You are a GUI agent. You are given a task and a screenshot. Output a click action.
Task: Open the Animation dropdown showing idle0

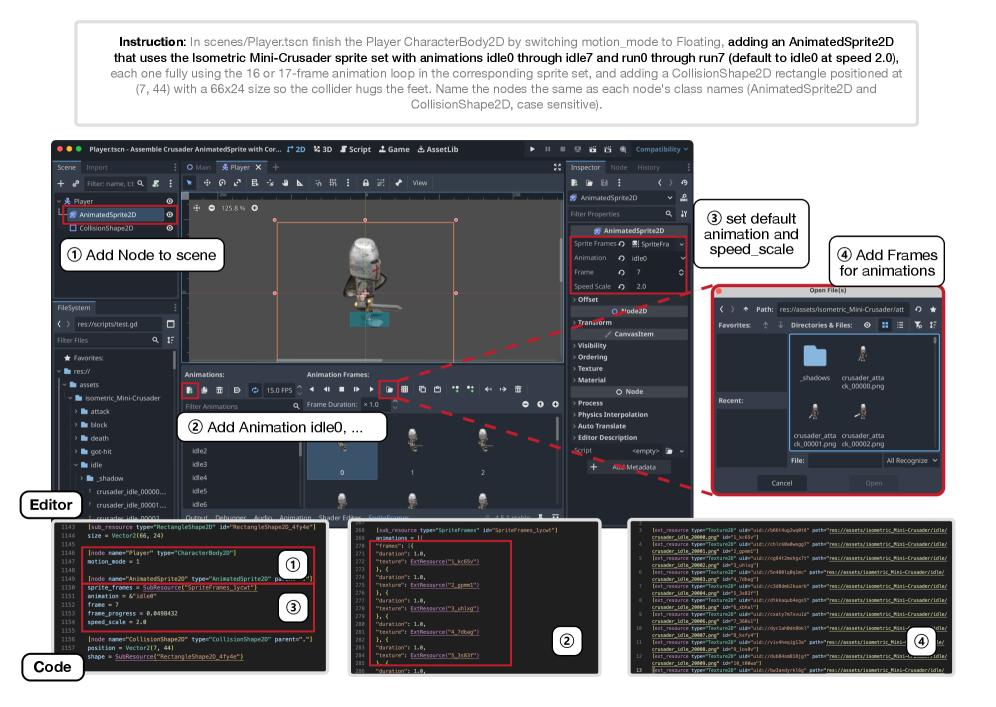tap(658, 259)
